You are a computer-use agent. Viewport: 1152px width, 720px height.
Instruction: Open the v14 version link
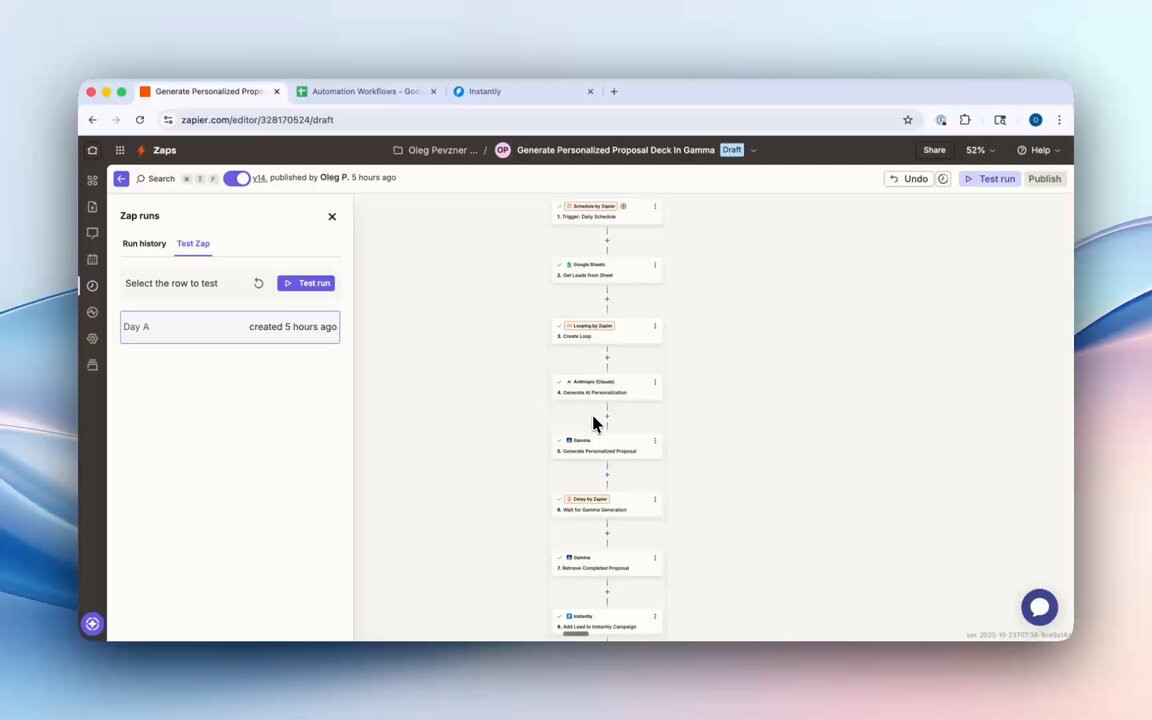pos(259,178)
